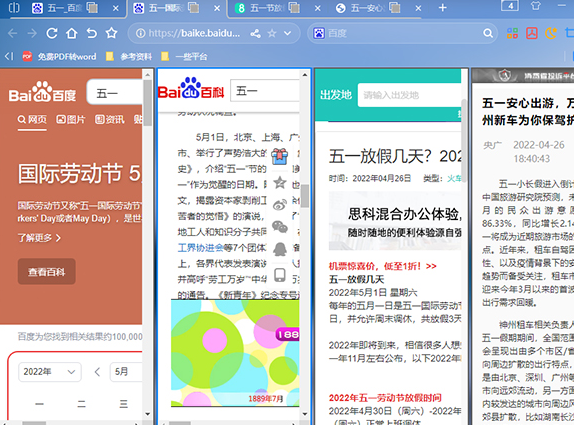The height and width of the screenshot is (425, 574).
Task: Open the 火车 type link
Action: [x=454, y=178]
